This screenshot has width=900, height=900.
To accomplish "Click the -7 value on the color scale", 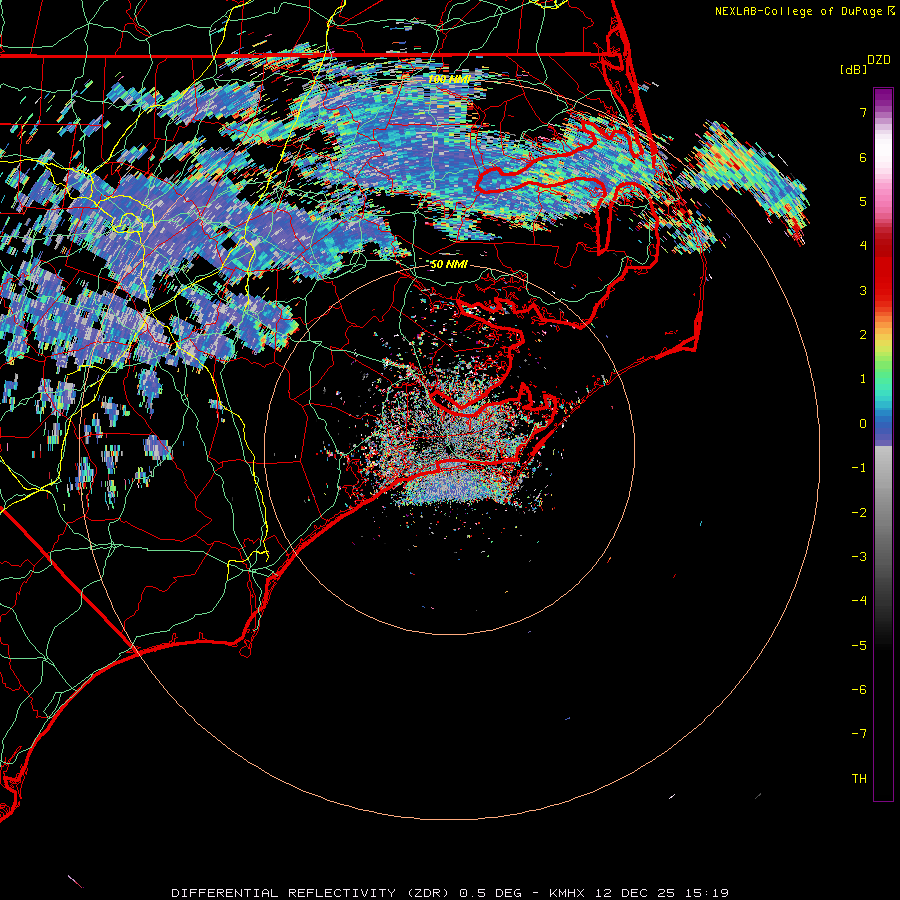I will click(859, 734).
